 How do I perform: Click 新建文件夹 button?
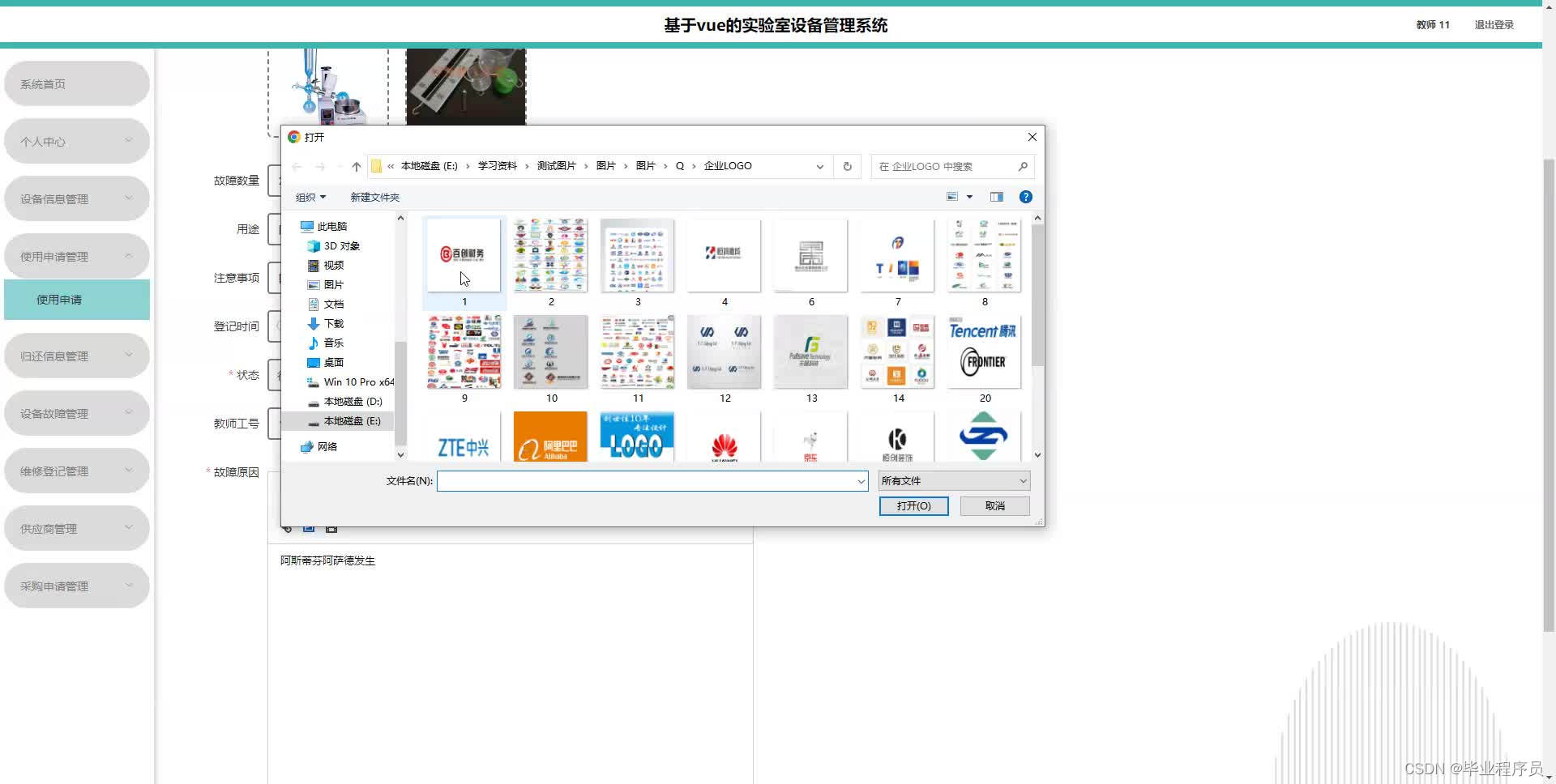coord(374,197)
